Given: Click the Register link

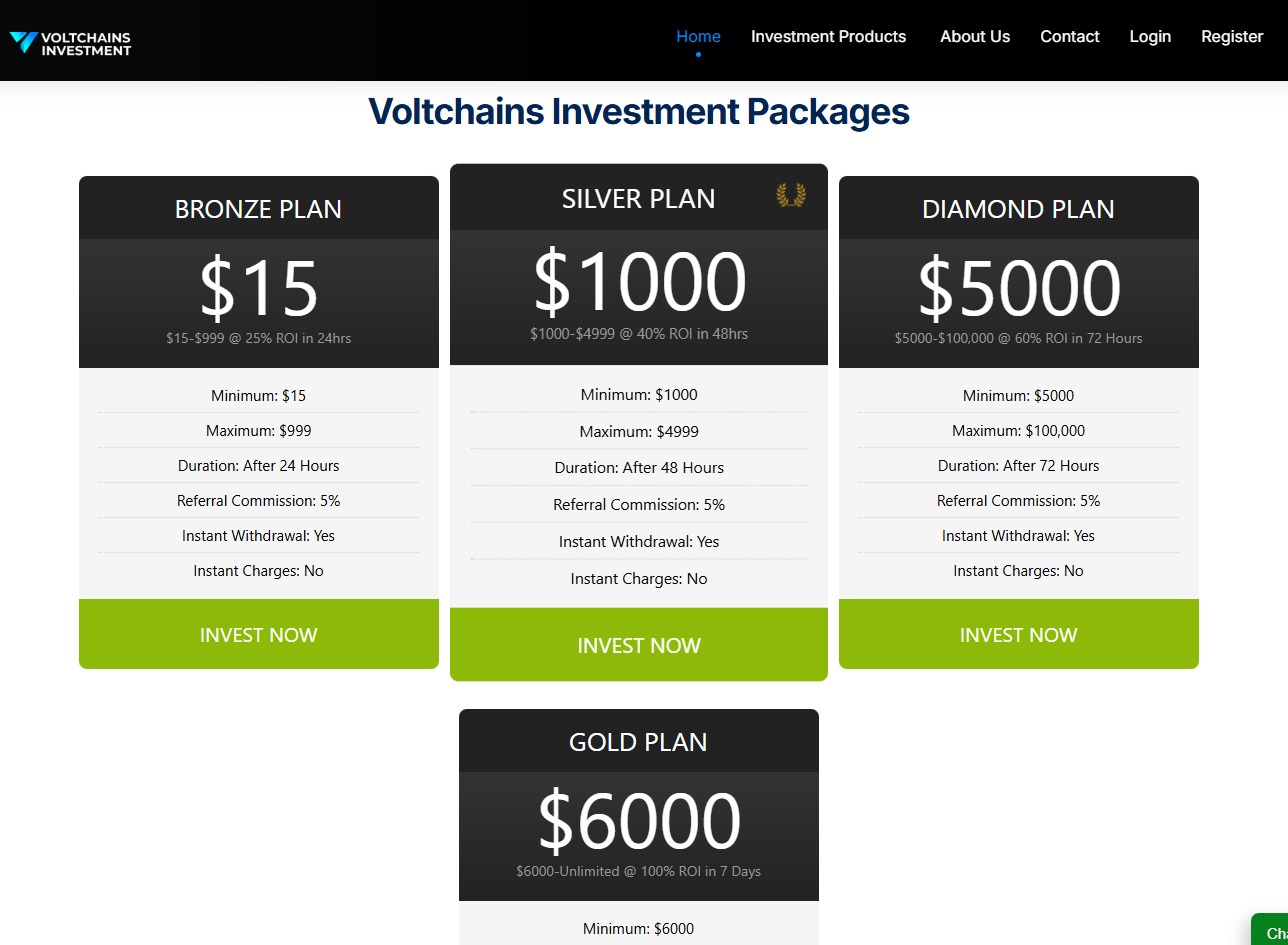Looking at the screenshot, I should (x=1232, y=37).
